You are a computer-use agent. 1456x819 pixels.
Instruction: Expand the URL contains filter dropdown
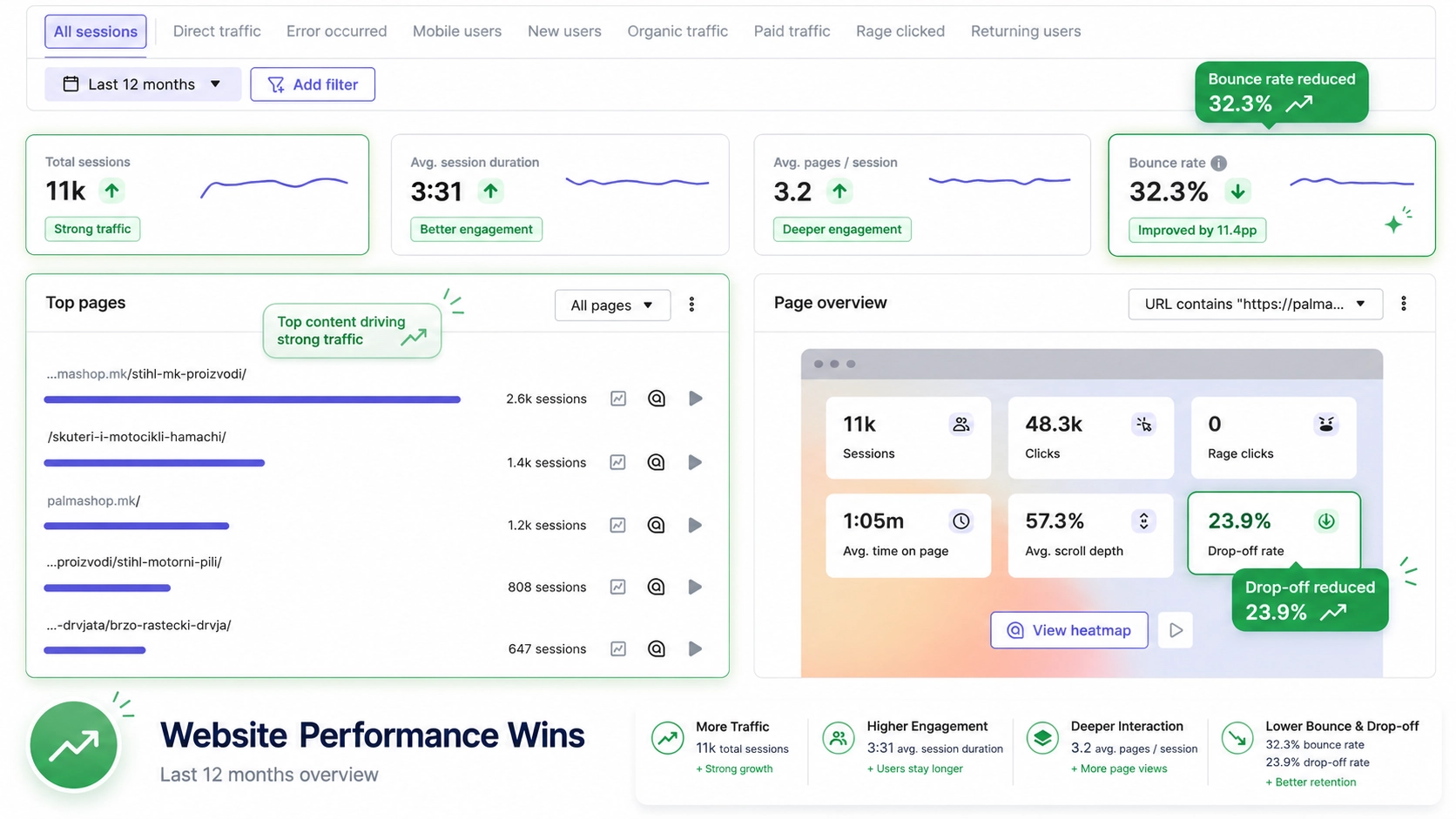(1255, 304)
